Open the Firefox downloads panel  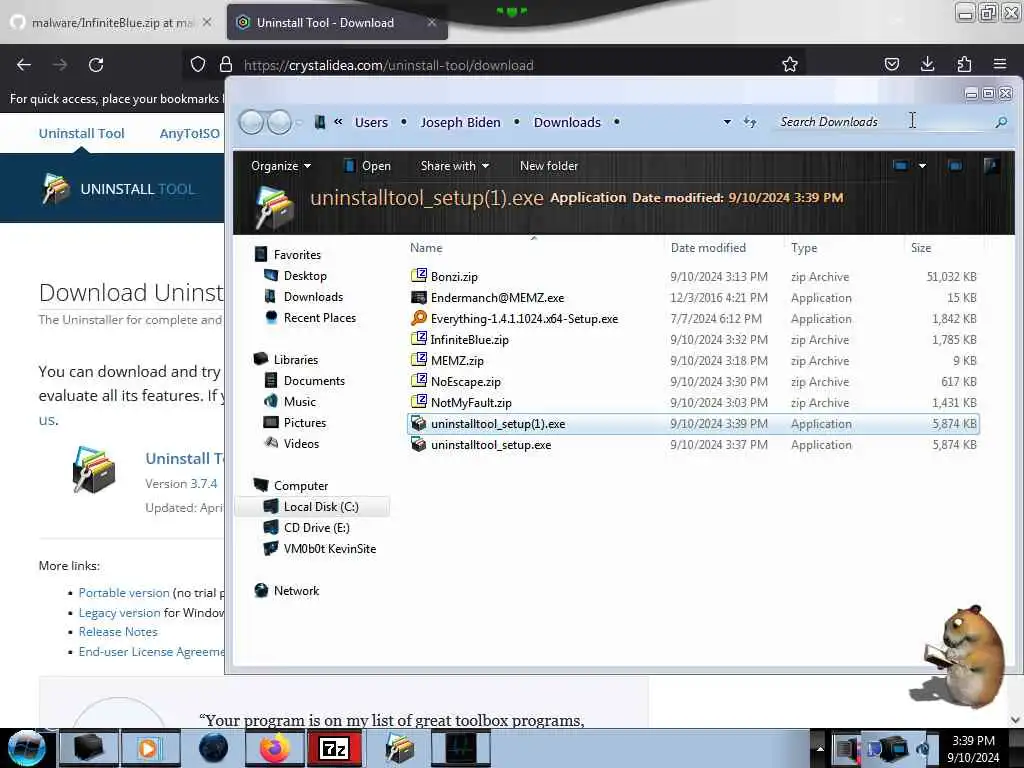pyautogui.click(x=927, y=64)
